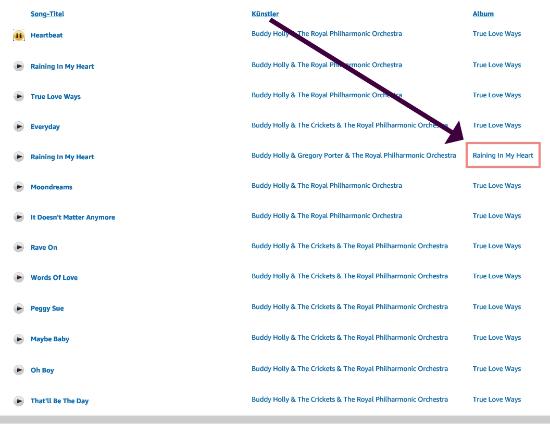Play the Oh Boy track
The width and height of the screenshot is (550, 424).
pyautogui.click(x=19, y=370)
